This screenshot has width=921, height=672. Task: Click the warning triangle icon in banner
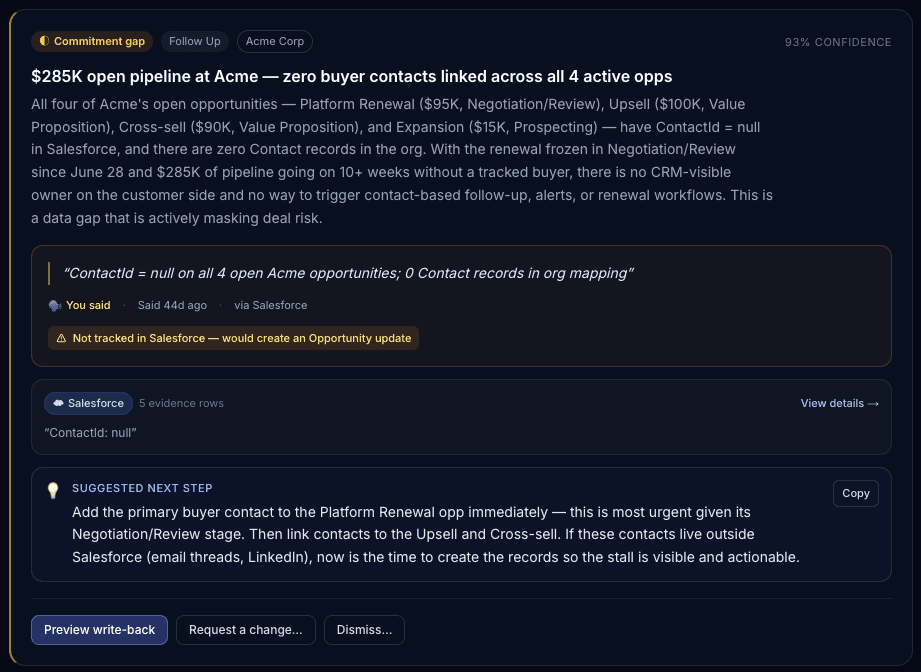pyautogui.click(x=61, y=338)
